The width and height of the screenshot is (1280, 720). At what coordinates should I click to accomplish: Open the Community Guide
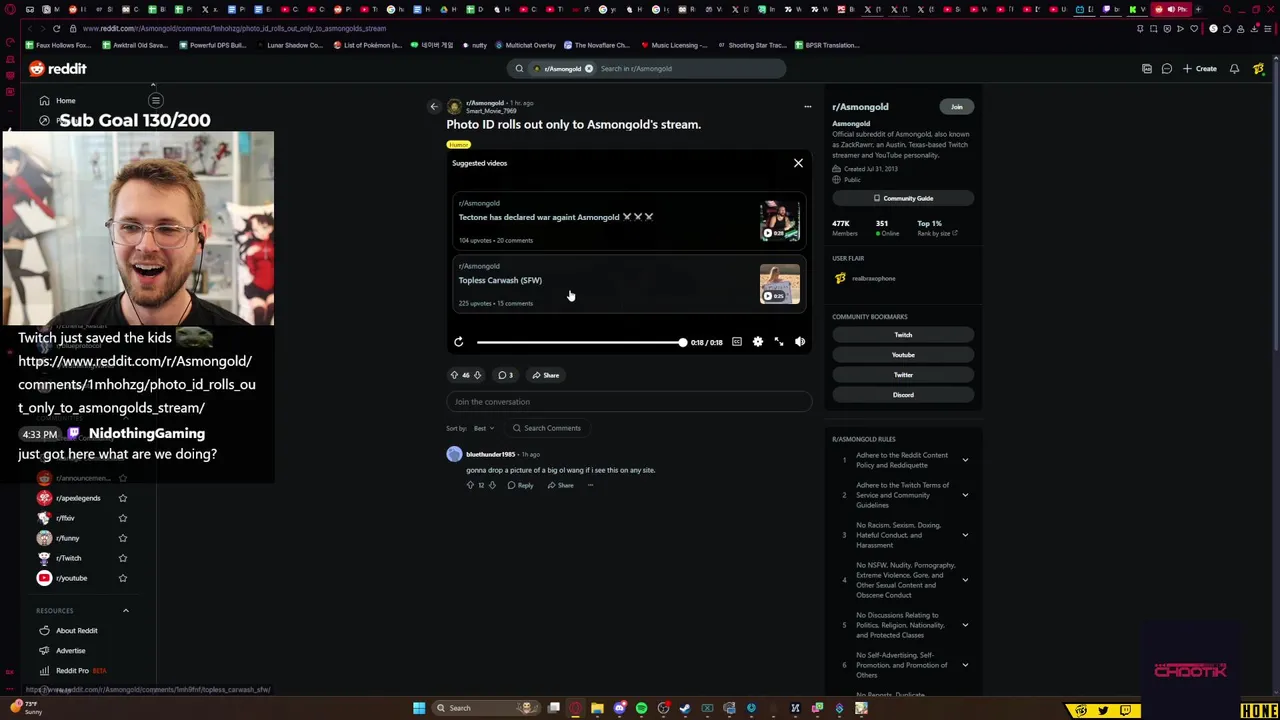(x=903, y=198)
